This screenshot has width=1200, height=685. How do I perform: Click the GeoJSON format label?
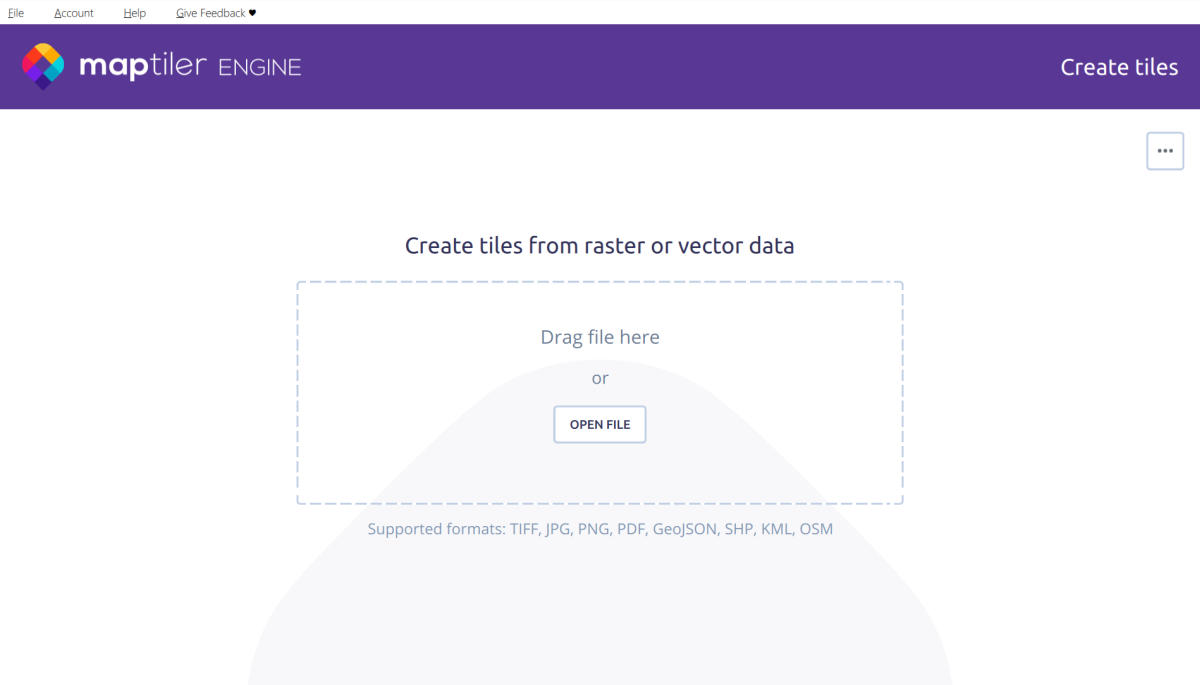pos(684,529)
